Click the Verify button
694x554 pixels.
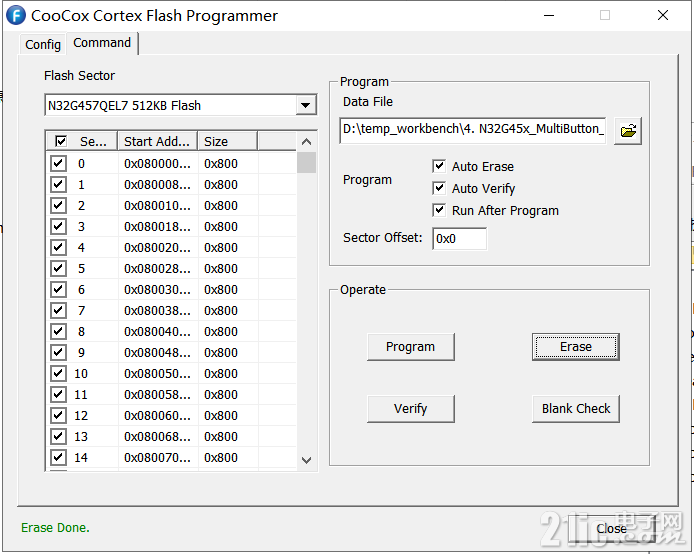[410, 409]
